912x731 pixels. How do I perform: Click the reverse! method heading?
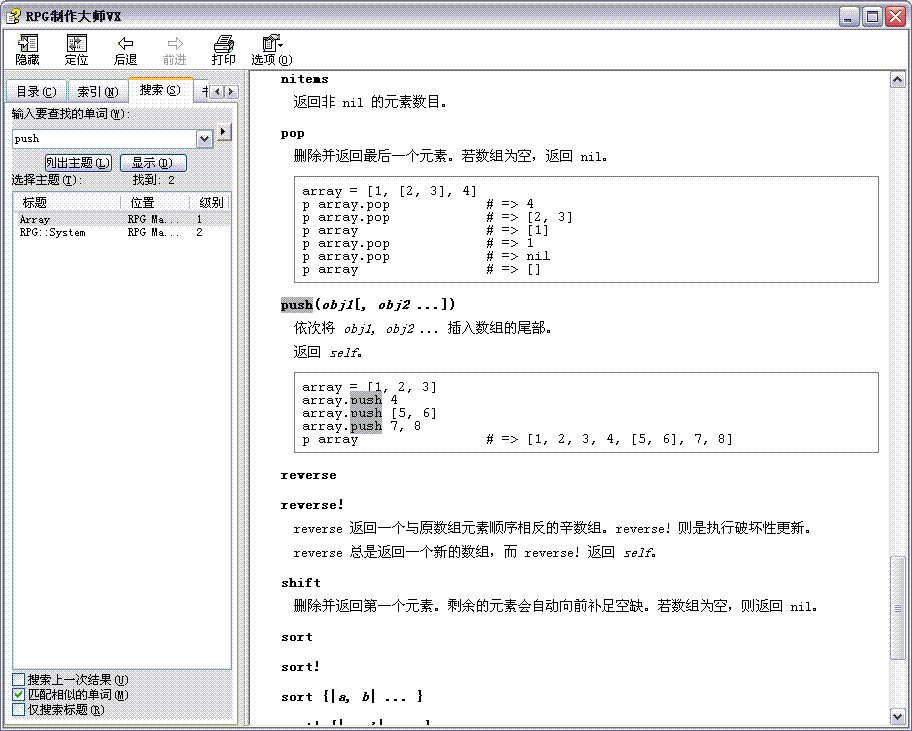(312, 505)
